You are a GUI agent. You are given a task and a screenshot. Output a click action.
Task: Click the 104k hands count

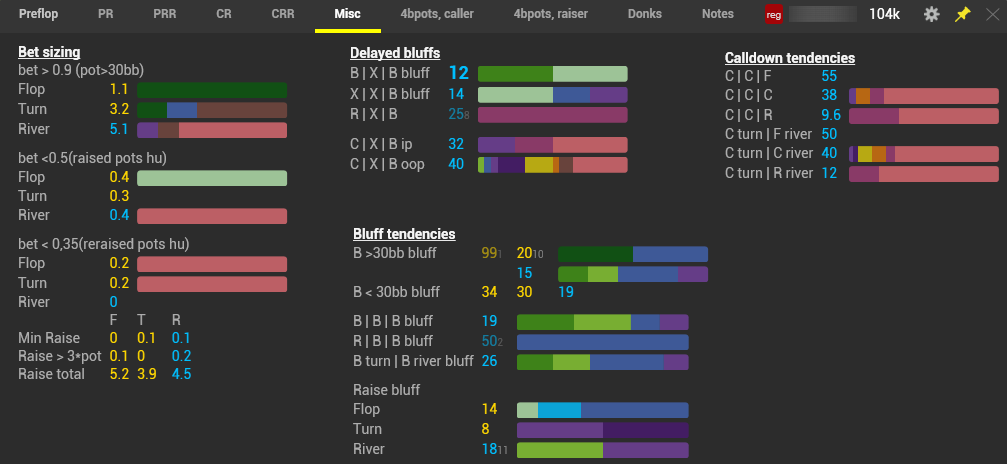pos(883,14)
